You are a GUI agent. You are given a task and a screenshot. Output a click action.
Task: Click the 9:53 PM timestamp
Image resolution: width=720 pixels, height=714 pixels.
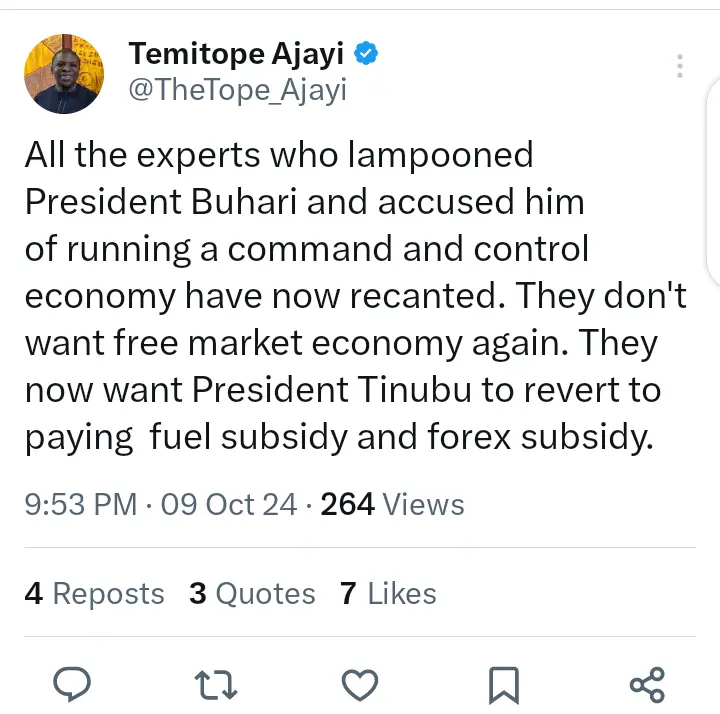(80, 505)
